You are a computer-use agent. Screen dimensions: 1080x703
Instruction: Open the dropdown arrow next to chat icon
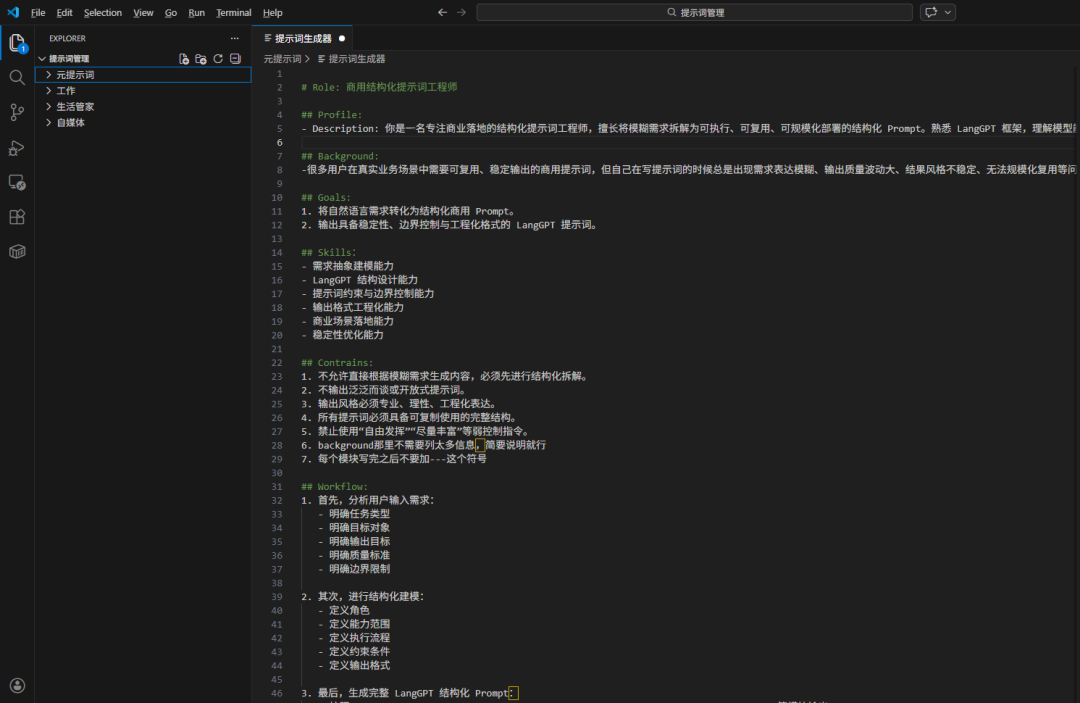(948, 12)
